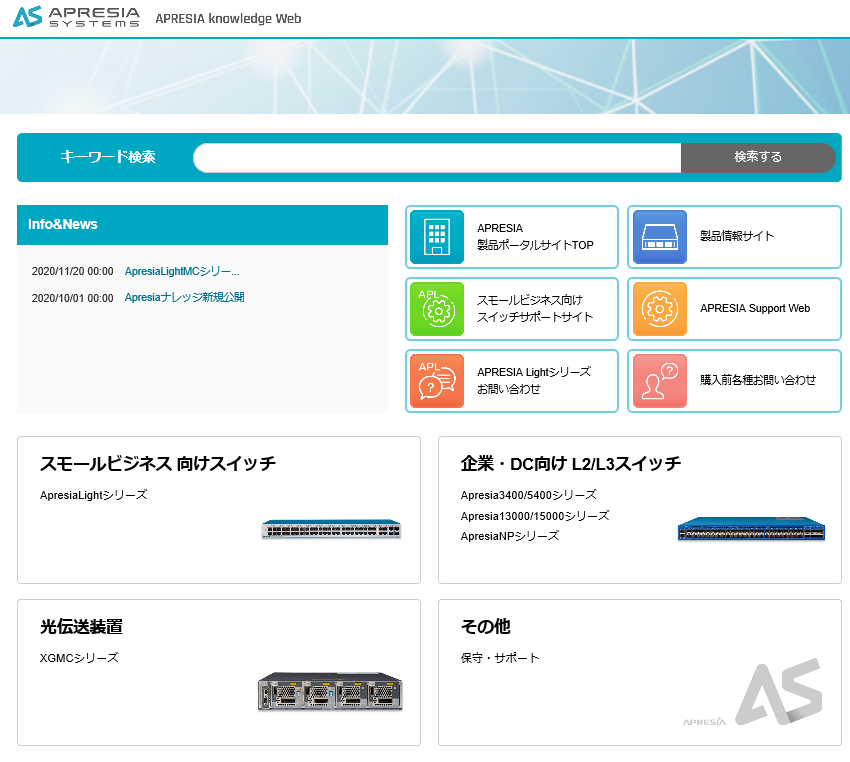
Task: Open Apresia13000/15000シリーズ link
Action: tap(535, 516)
